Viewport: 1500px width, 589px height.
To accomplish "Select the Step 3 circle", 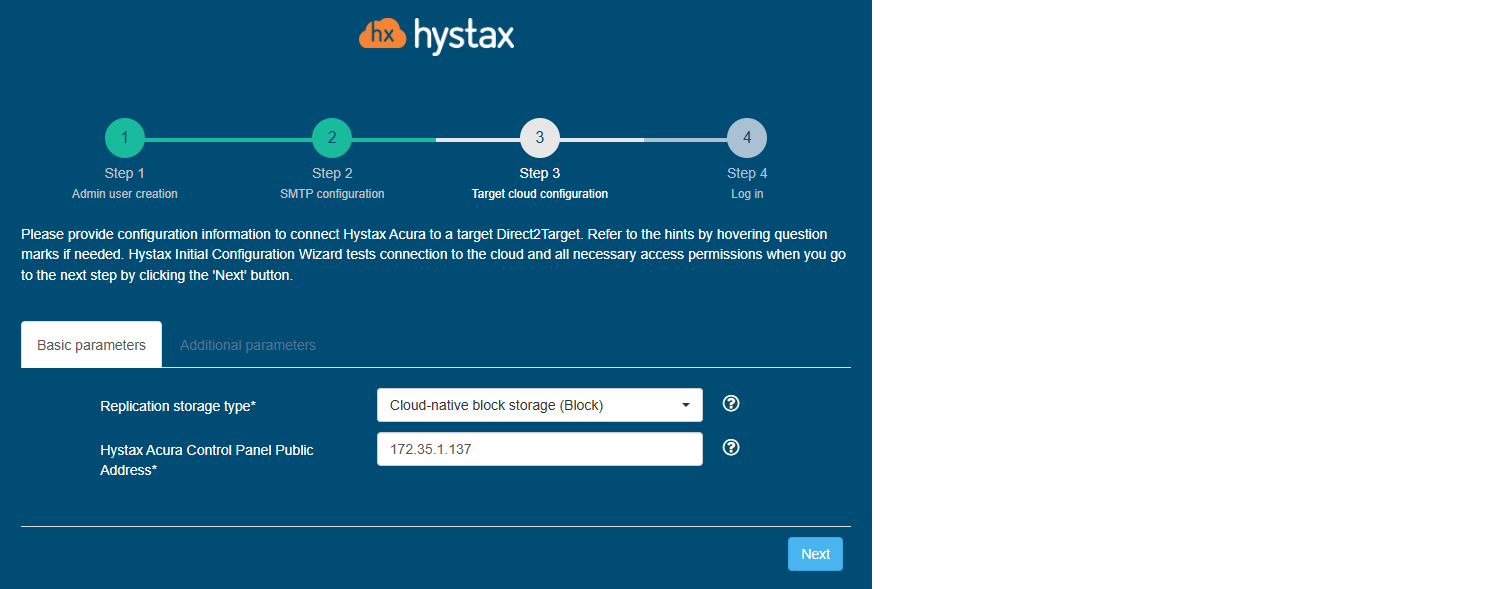I will (540, 138).
